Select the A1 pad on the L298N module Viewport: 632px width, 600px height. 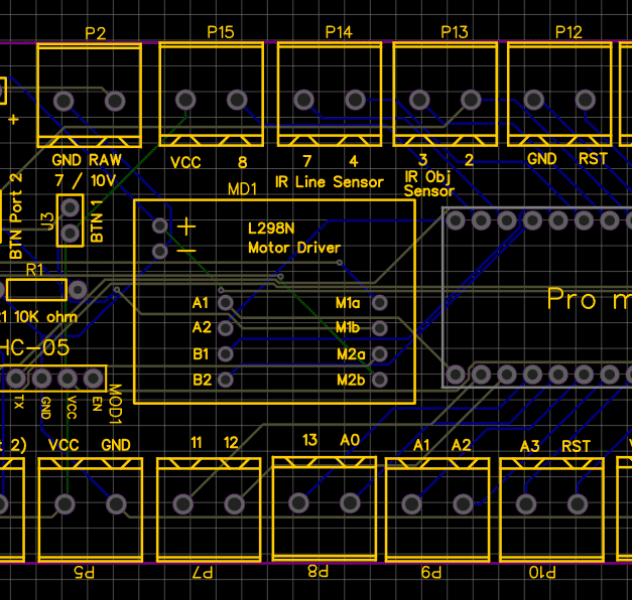pyautogui.click(x=226, y=303)
